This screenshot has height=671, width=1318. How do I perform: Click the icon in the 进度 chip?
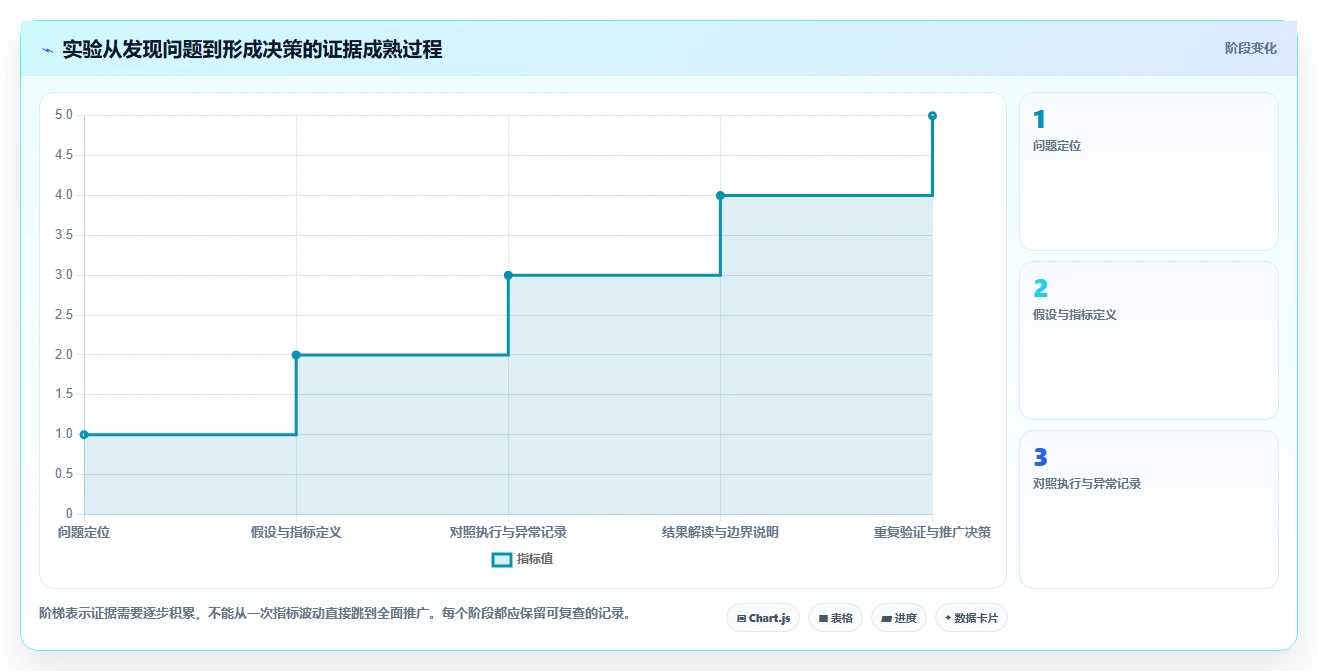pos(886,619)
